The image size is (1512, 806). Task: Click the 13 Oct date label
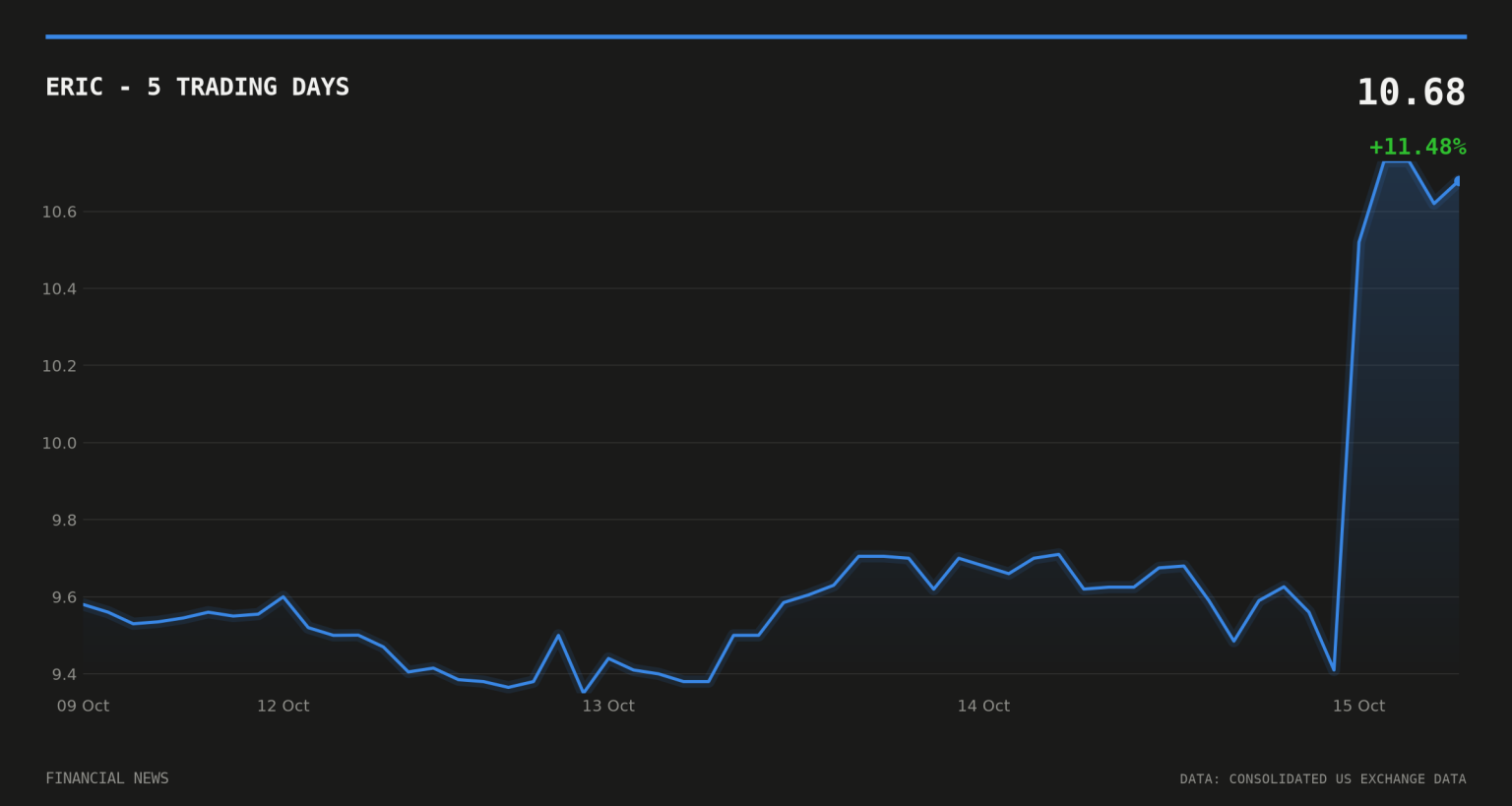[608, 706]
